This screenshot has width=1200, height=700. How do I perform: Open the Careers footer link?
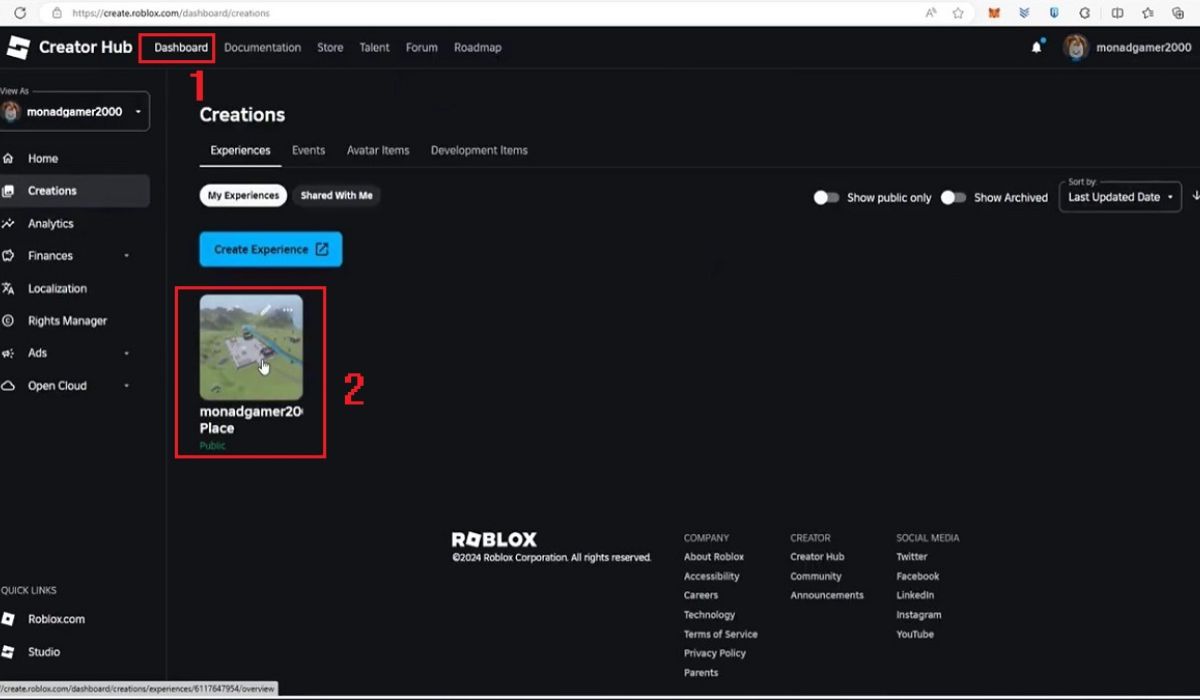pyautogui.click(x=701, y=595)
